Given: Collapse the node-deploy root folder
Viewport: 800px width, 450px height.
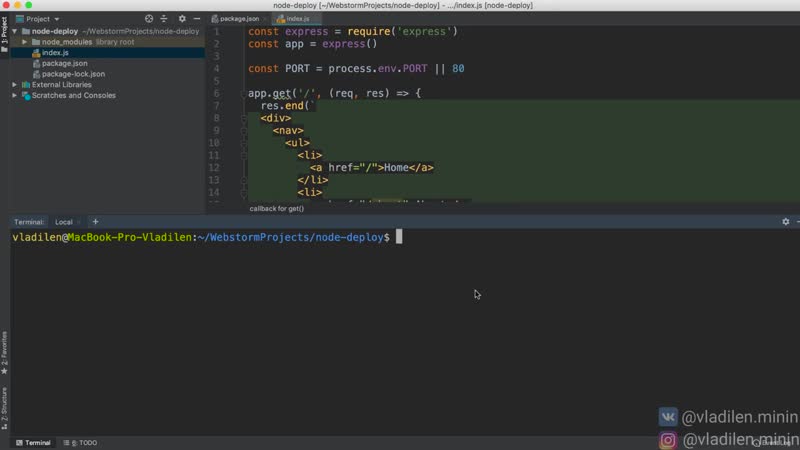Looking at the screenshot, I should click(x=14, y=31).
